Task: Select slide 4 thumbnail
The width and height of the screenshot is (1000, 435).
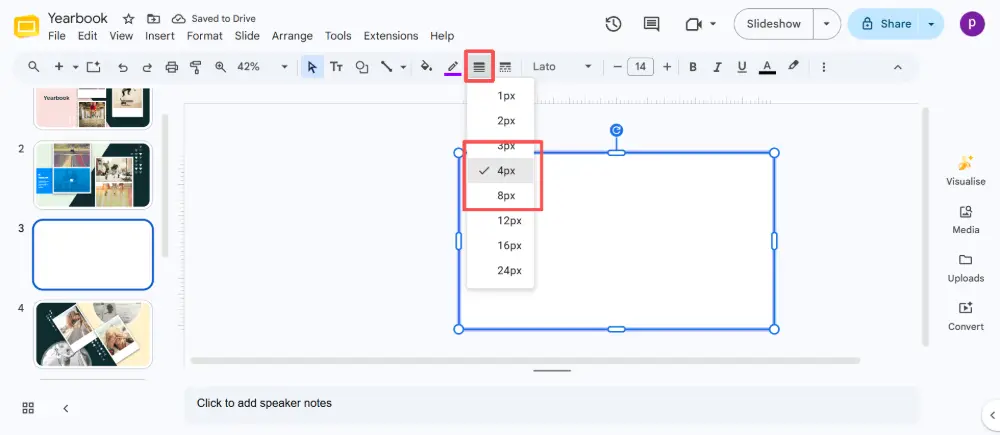Action: click(93, 334)
